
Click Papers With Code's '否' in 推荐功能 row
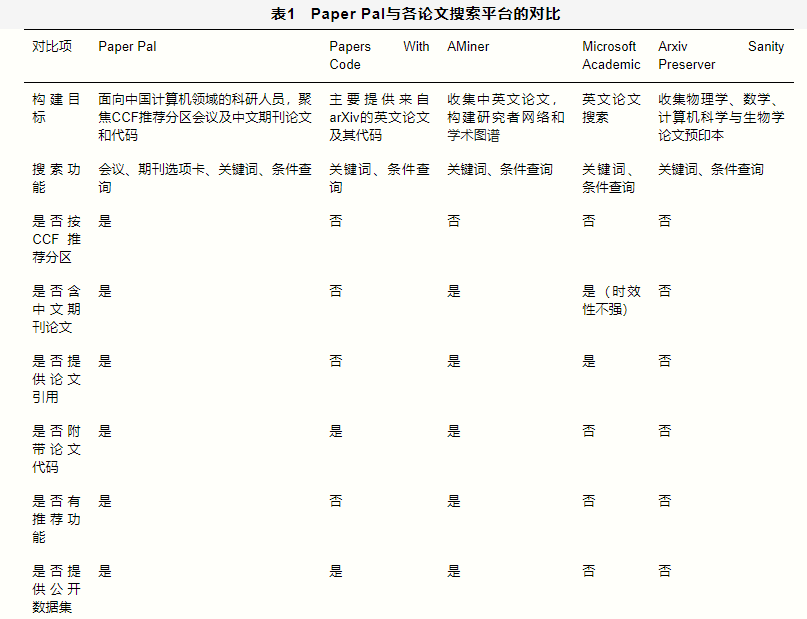[336, 501]
